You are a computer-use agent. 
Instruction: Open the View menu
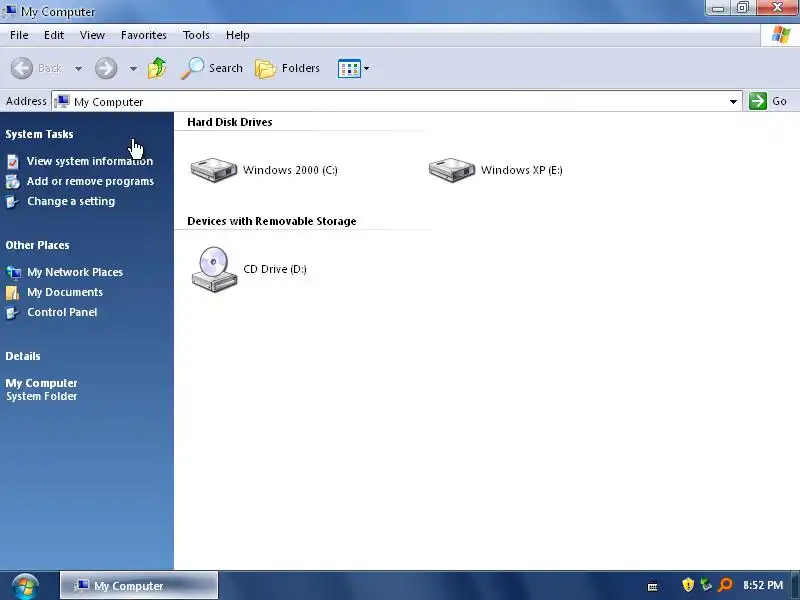click(92, 35)
